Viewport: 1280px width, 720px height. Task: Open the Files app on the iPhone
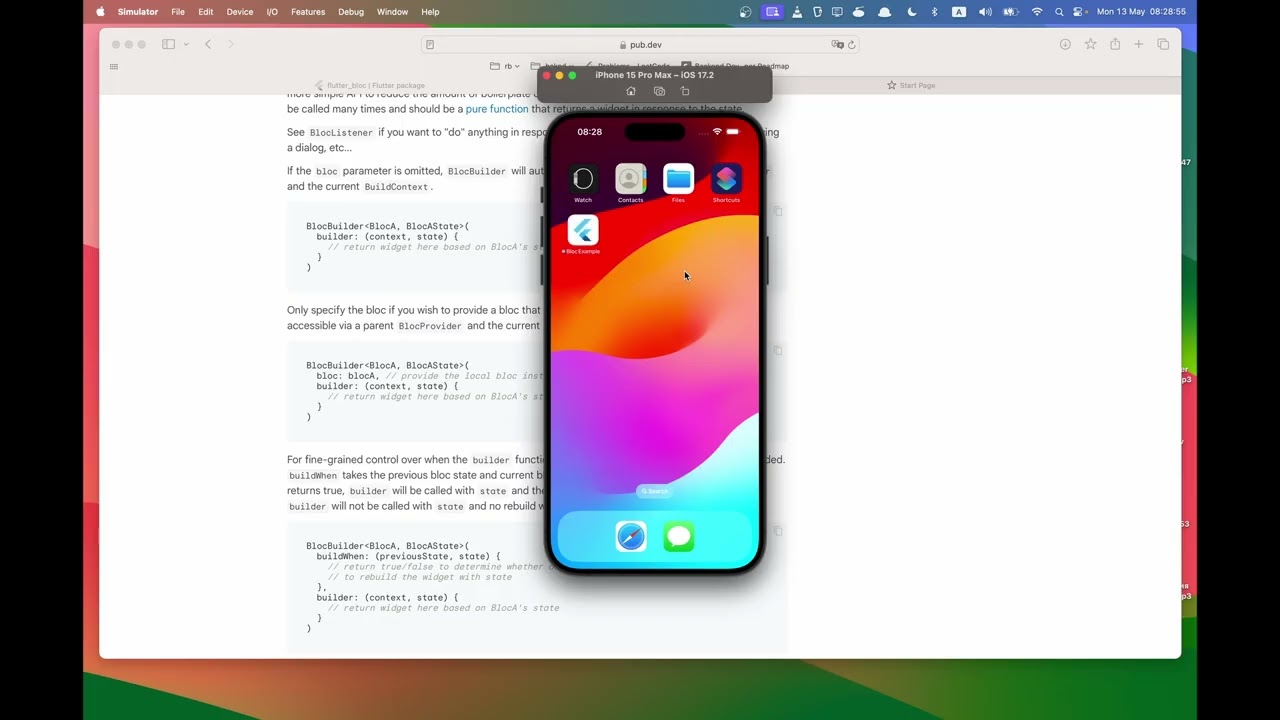pos(679,179)
